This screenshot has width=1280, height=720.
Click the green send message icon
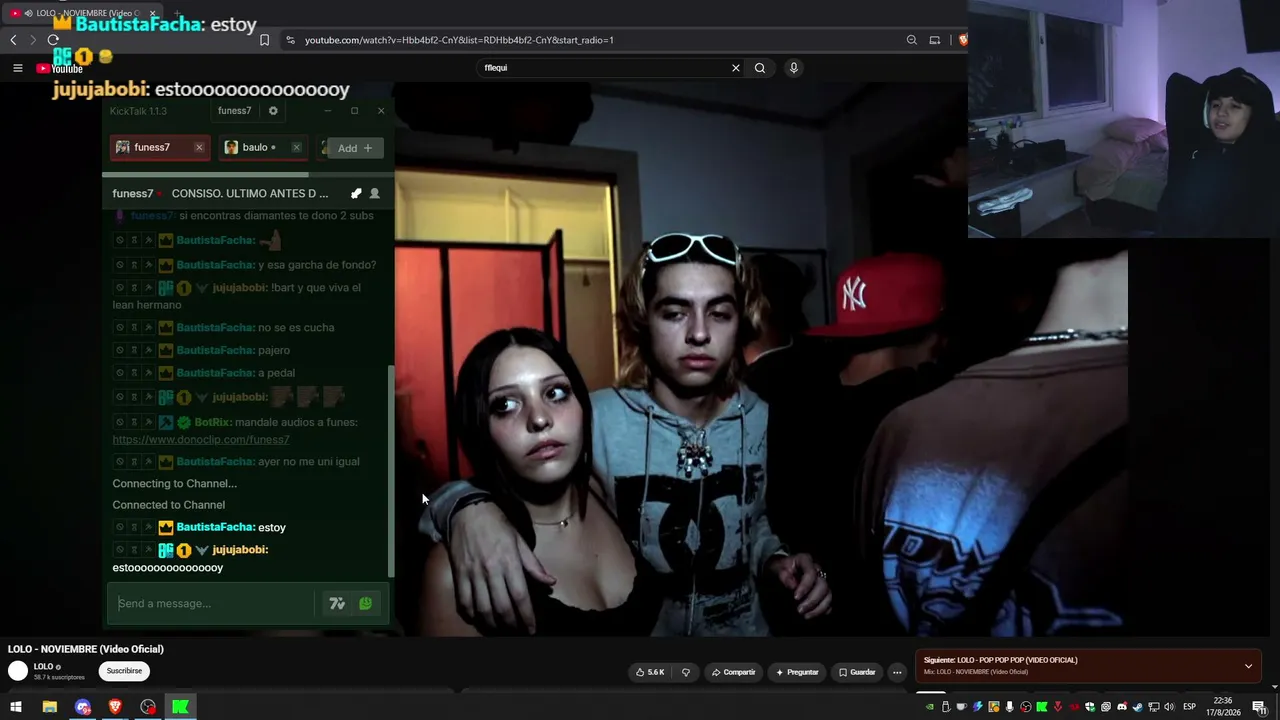pyautogui.click(x=365, y=604)
